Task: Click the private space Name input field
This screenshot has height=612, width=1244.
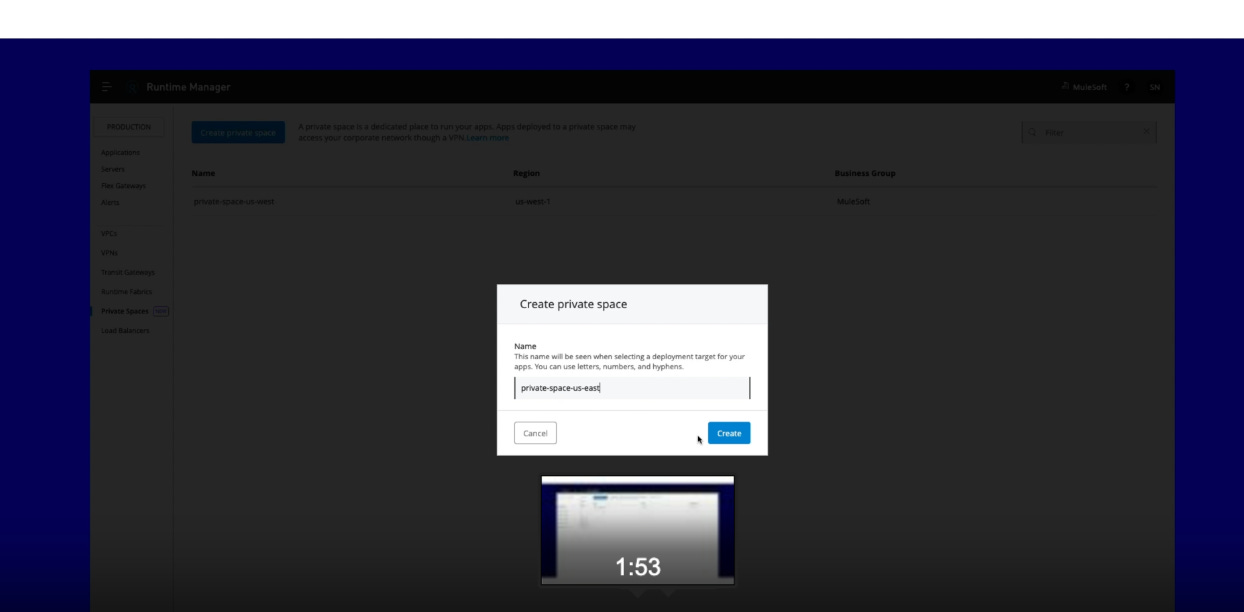Action: tap(632, 388)
